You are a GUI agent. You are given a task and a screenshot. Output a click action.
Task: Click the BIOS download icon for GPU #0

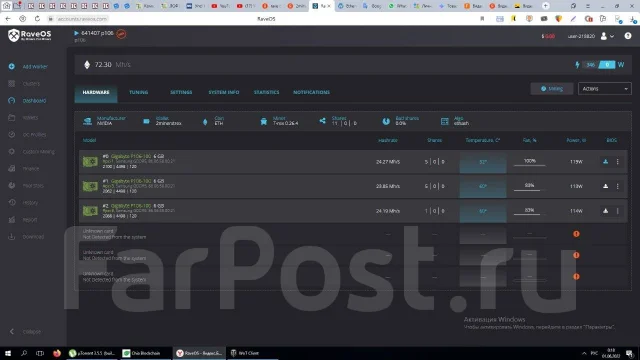(605, 162)
